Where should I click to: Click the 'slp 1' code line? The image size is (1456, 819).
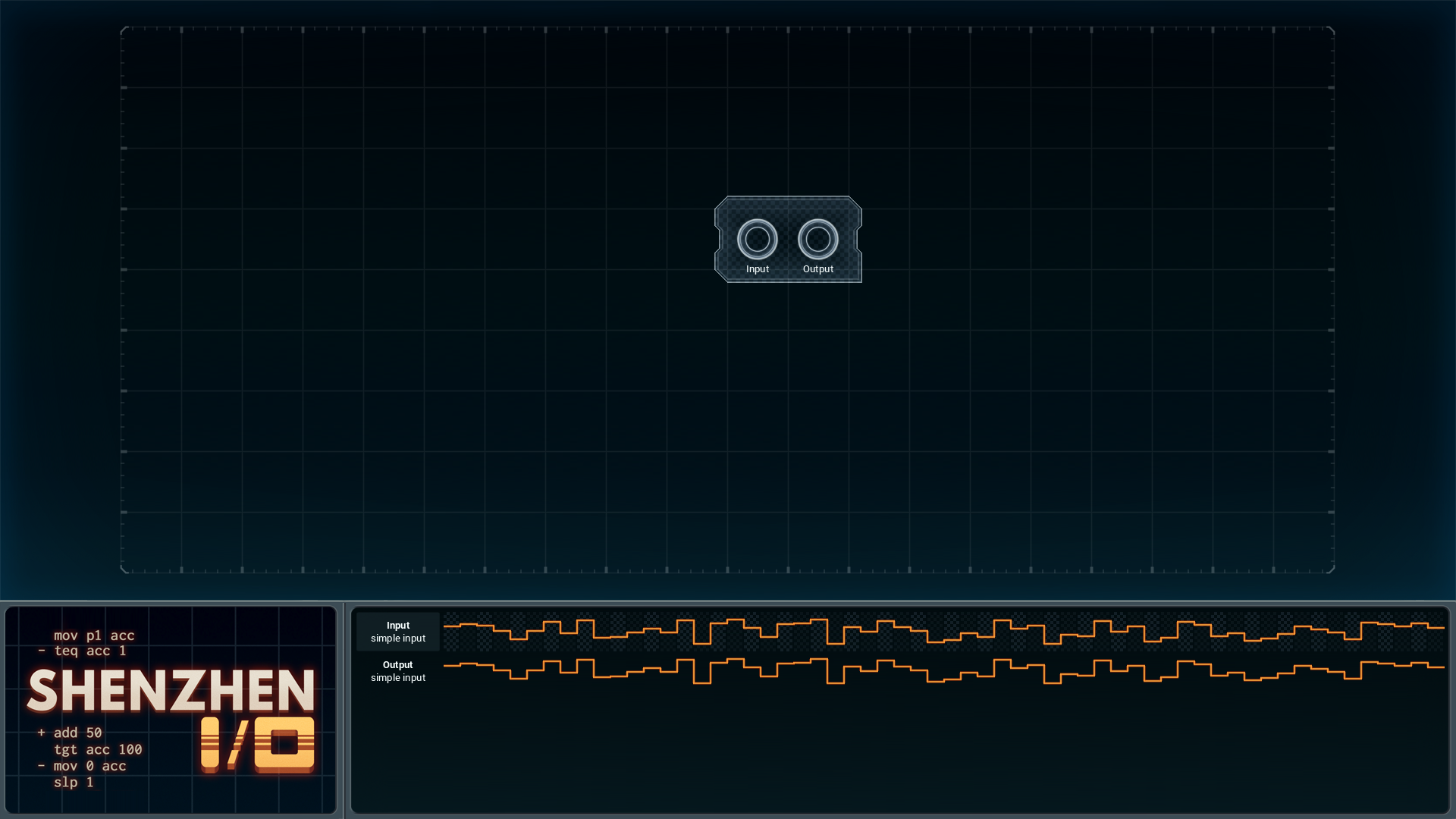(x=74, y=782)
